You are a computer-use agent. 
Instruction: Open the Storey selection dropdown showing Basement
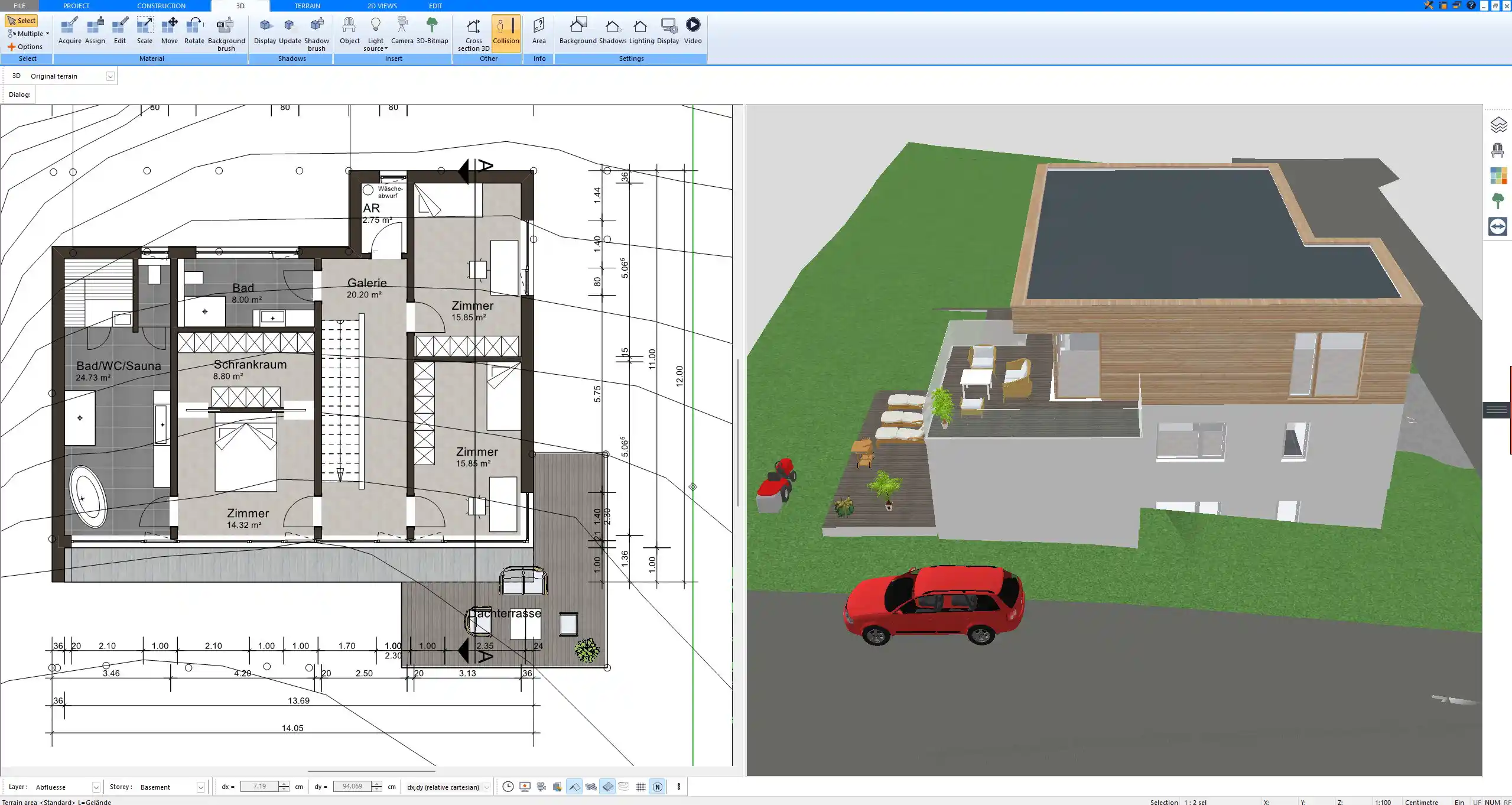[200, 787]
